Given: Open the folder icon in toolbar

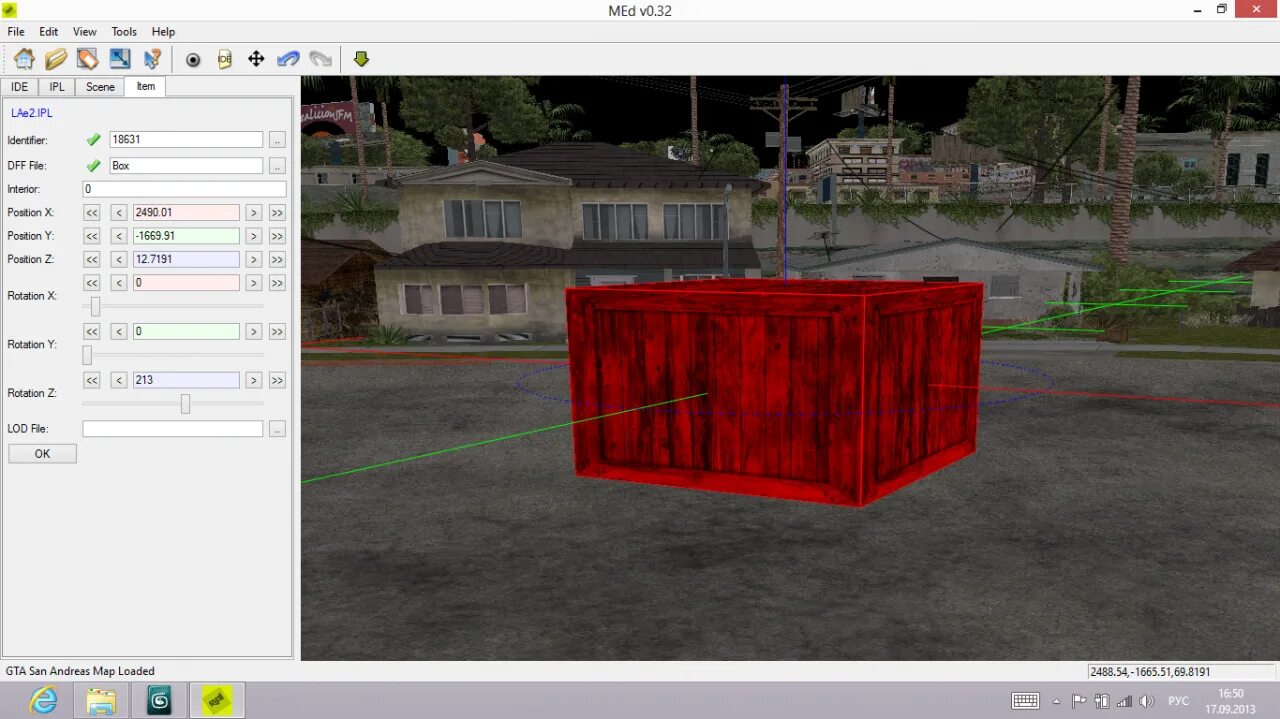Looking at the screenshot, I should [56, 59].
